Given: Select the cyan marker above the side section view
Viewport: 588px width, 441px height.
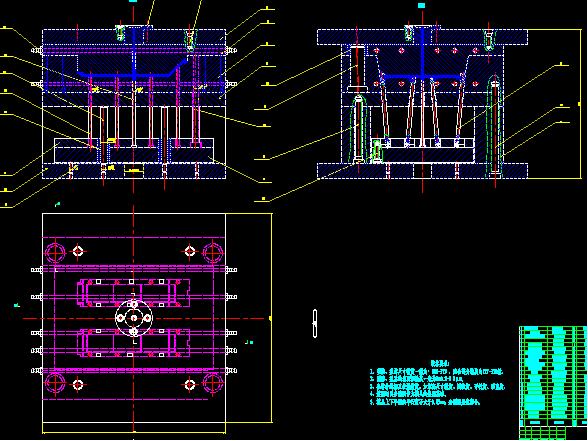Looking at the screenshot, I should 422,6.
